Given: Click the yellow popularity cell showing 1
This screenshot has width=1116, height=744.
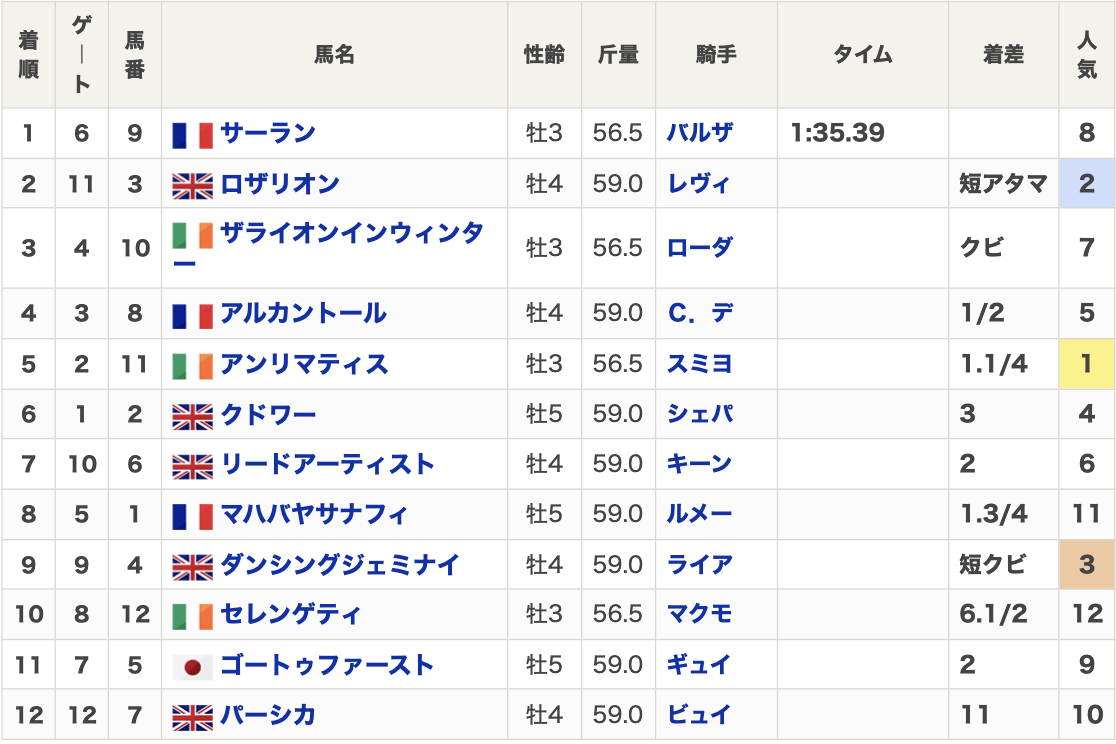Looking at the screenshot, I should pos(1087,364).
